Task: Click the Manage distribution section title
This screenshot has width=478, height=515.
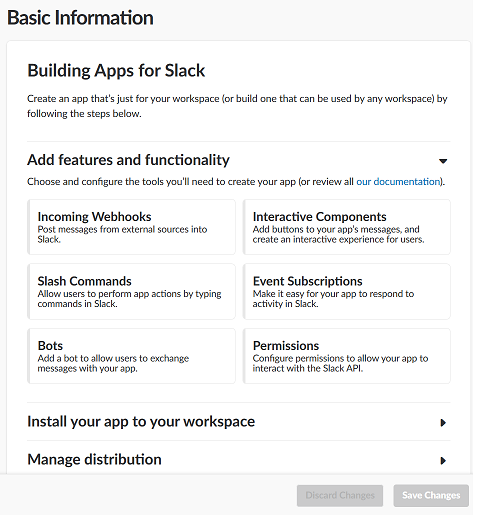Action: pyautogui.click(x=94, y=460)
